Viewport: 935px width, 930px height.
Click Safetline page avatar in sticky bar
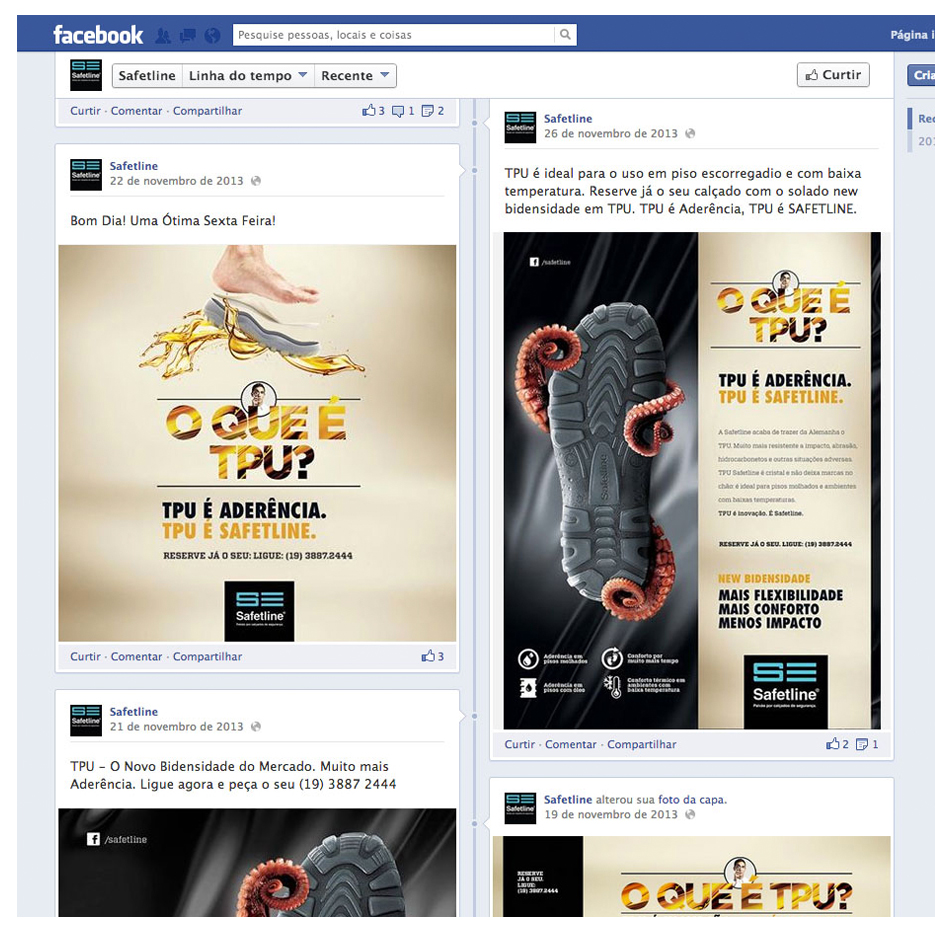86,75
